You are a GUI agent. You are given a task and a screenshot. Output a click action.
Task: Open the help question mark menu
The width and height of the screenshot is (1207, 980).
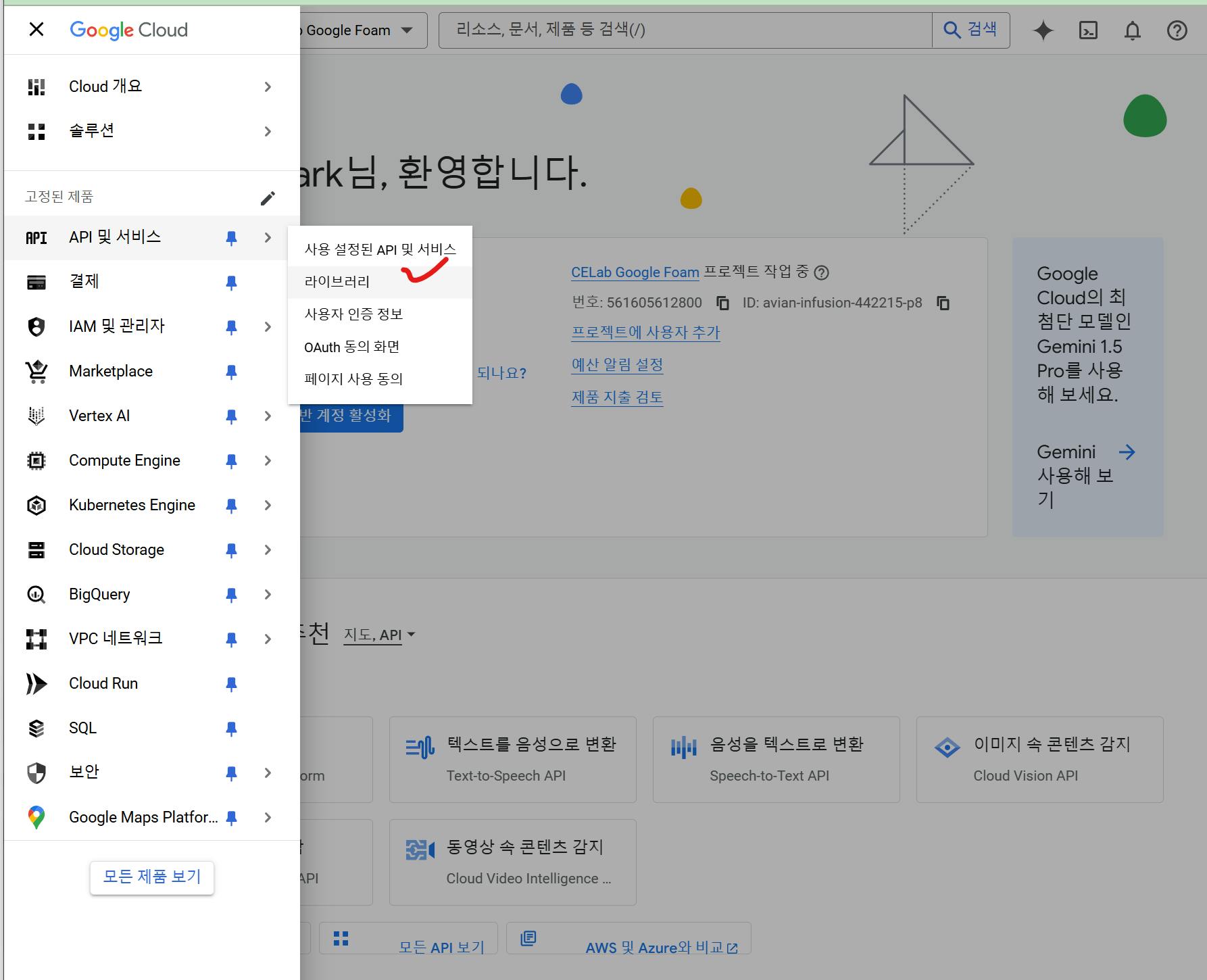coord(1177,30)
